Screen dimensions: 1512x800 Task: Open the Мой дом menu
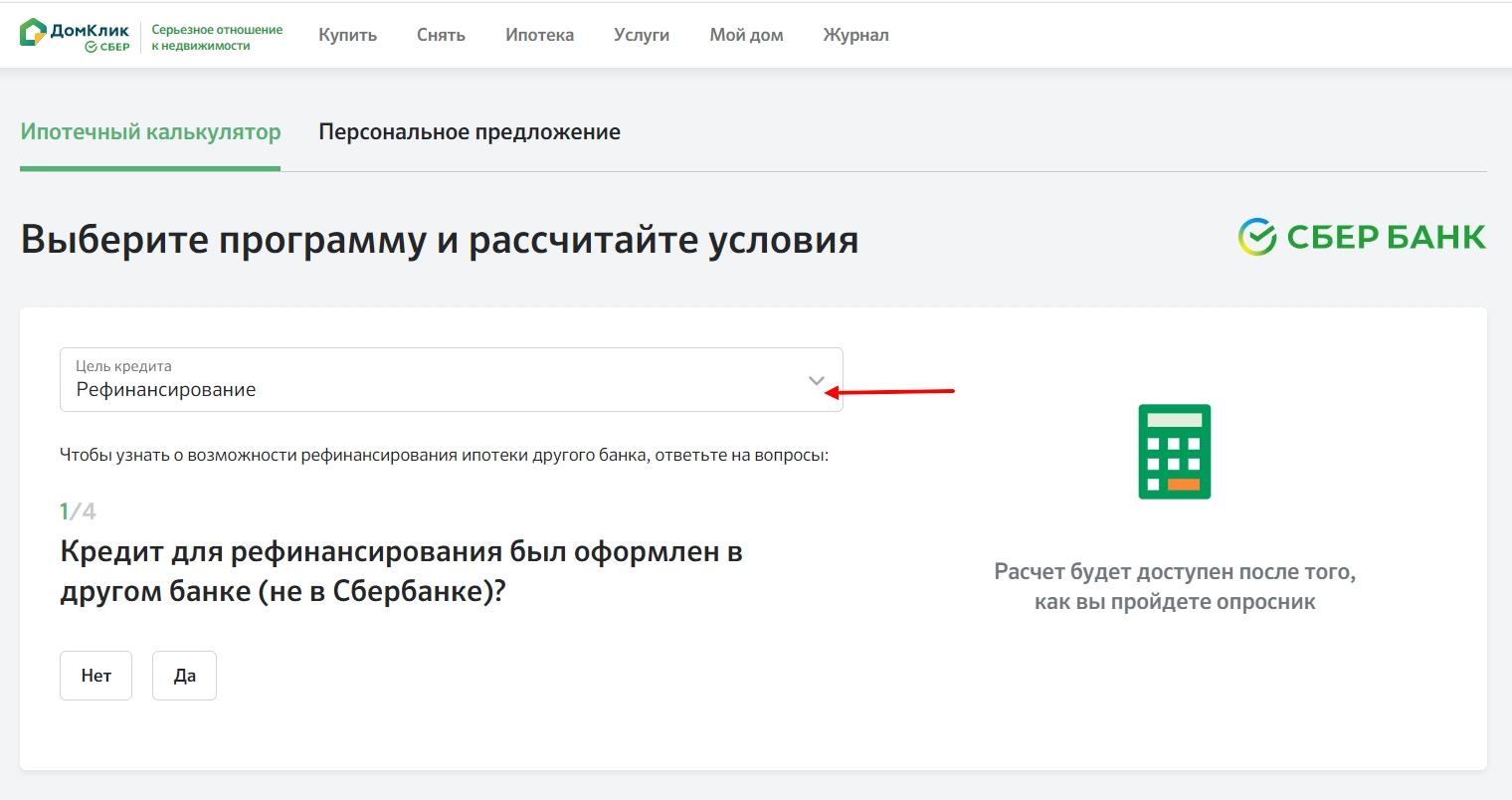[746, 35]
